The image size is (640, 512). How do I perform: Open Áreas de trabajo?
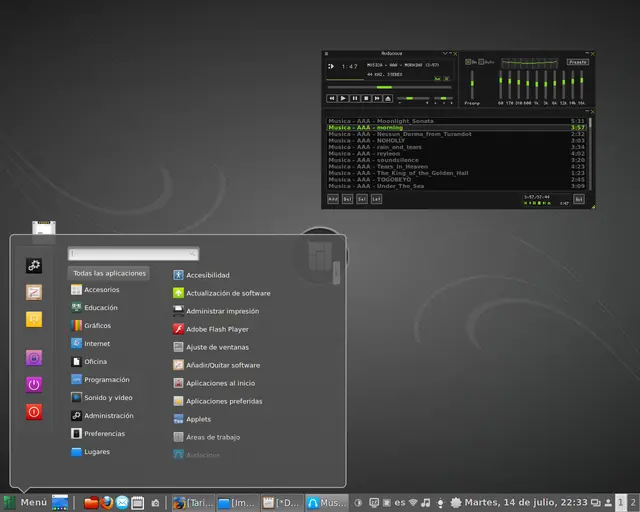[x=206, y=437]
